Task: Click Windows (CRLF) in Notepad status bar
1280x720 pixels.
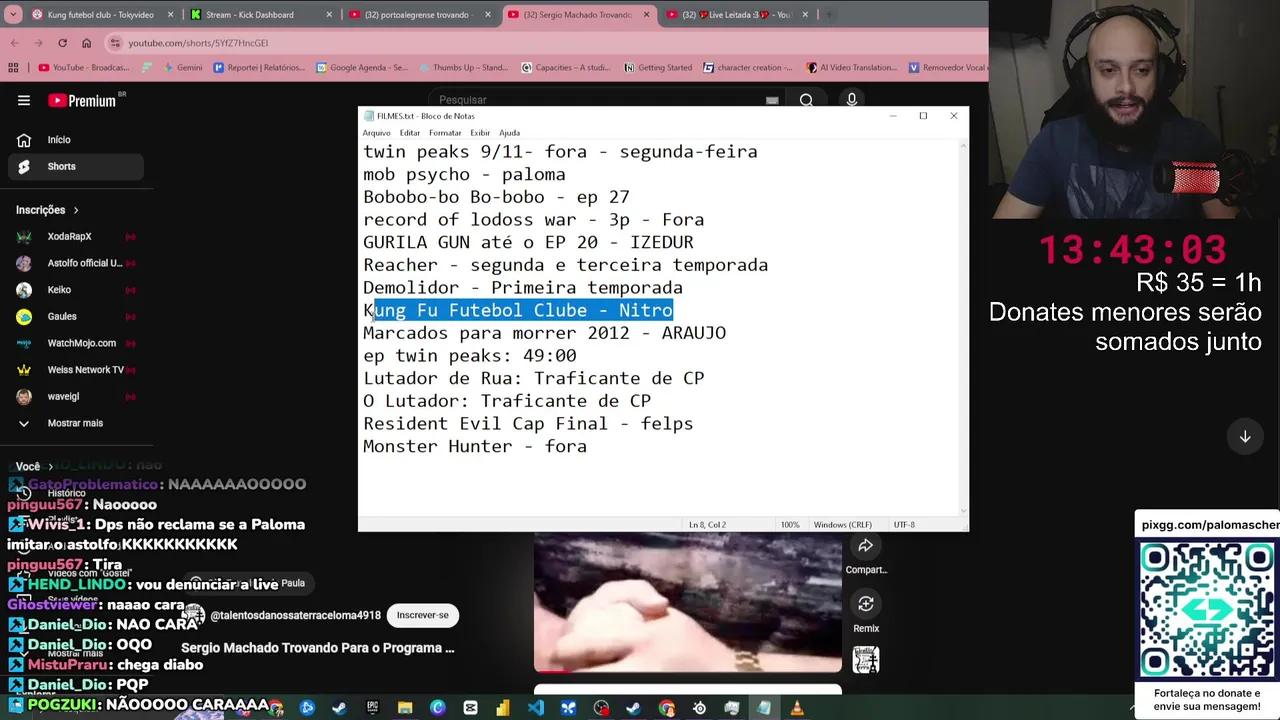Action: pyautogui.click(x=842, y=525)
